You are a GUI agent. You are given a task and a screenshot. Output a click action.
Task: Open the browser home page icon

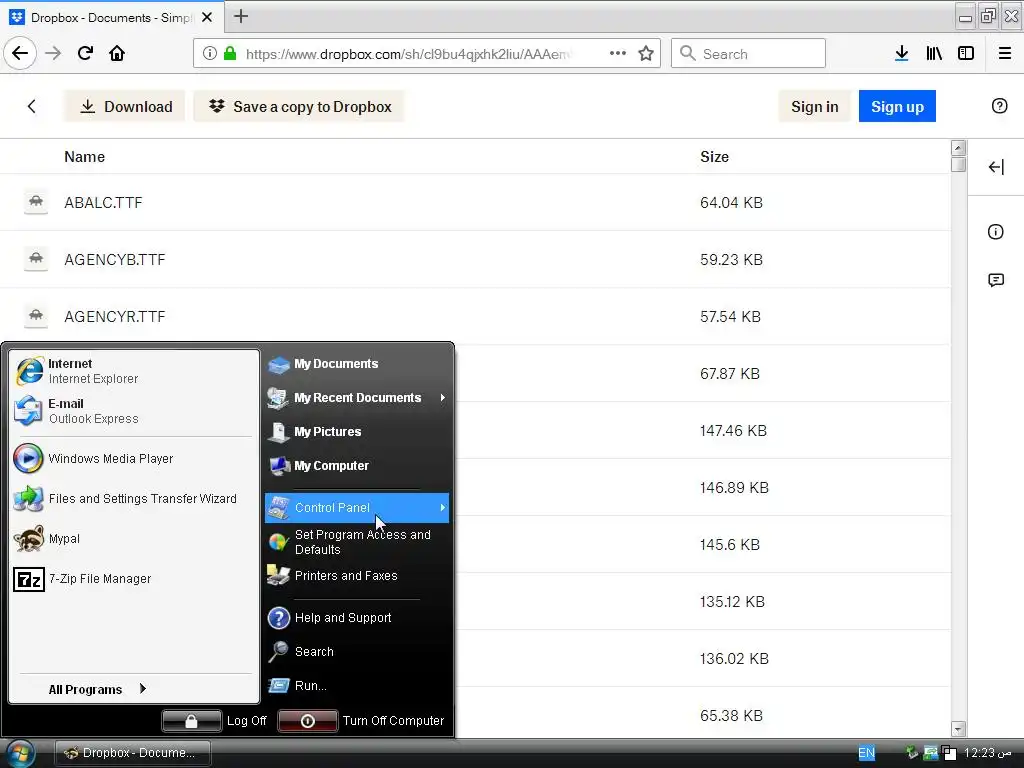(117, 53)
